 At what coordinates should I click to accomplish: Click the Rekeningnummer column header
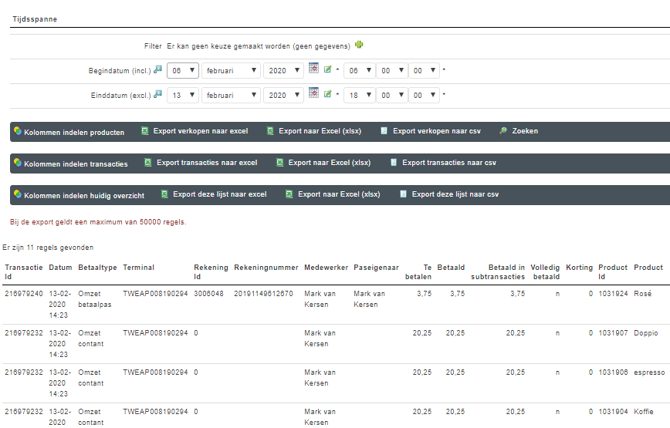(264, 268)
